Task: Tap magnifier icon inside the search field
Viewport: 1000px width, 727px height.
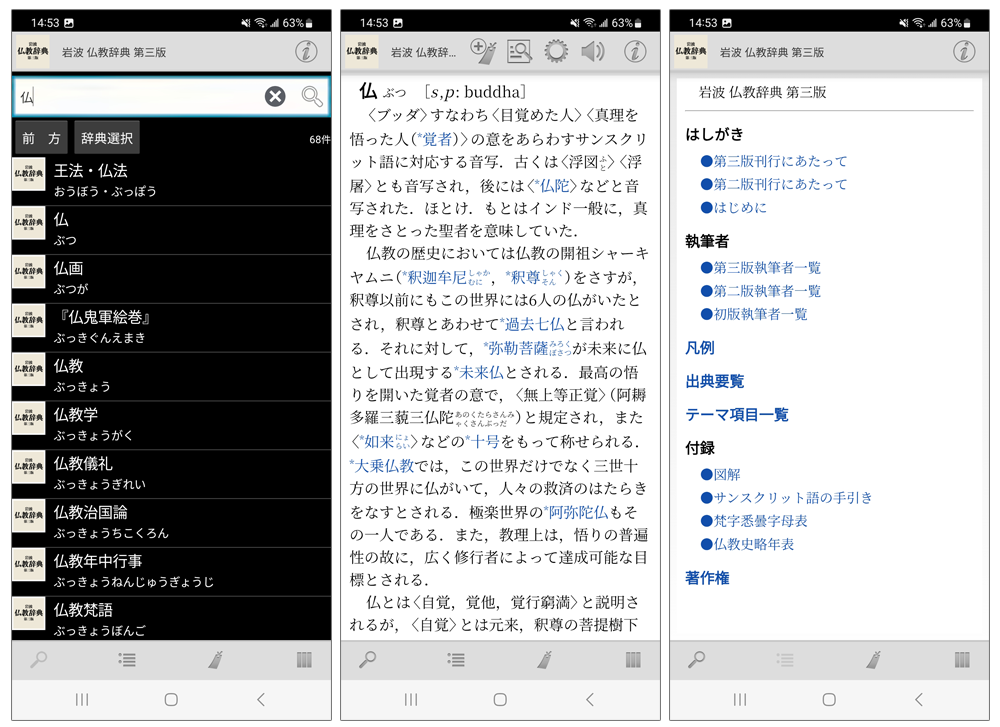Action: pyautogui.click(x=312, y=96)
